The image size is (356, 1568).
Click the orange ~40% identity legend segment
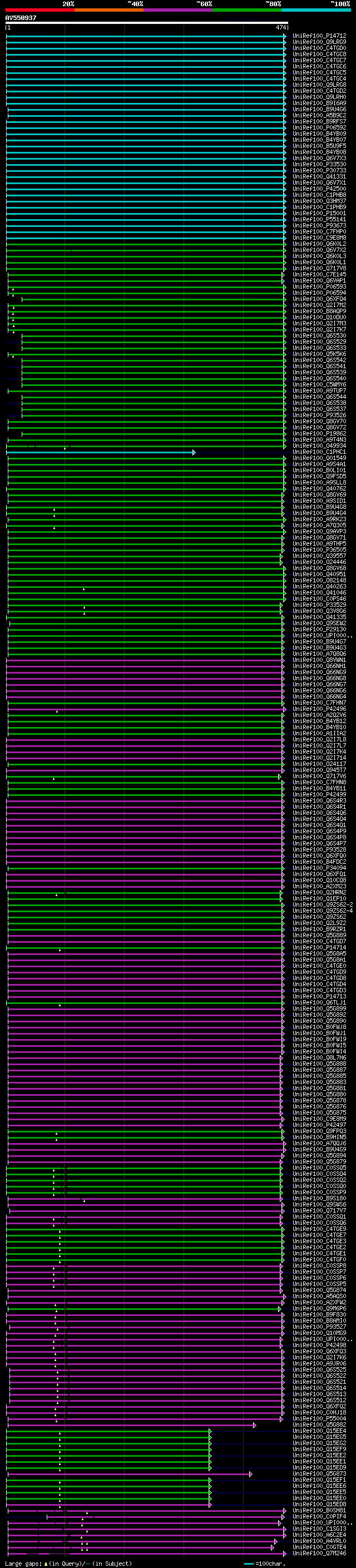tap(109, 11)
